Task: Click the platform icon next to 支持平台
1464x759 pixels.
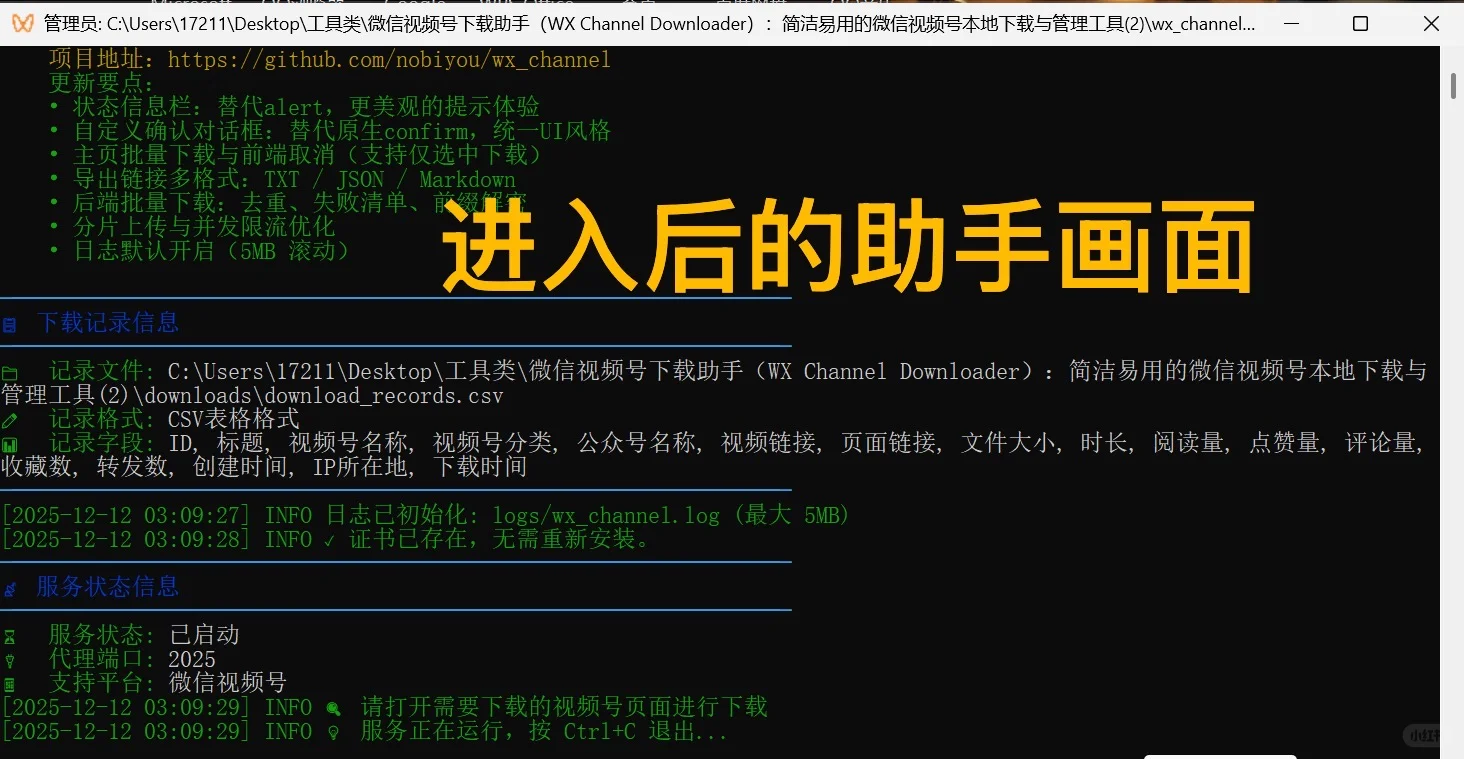Action: pos(9,683)
